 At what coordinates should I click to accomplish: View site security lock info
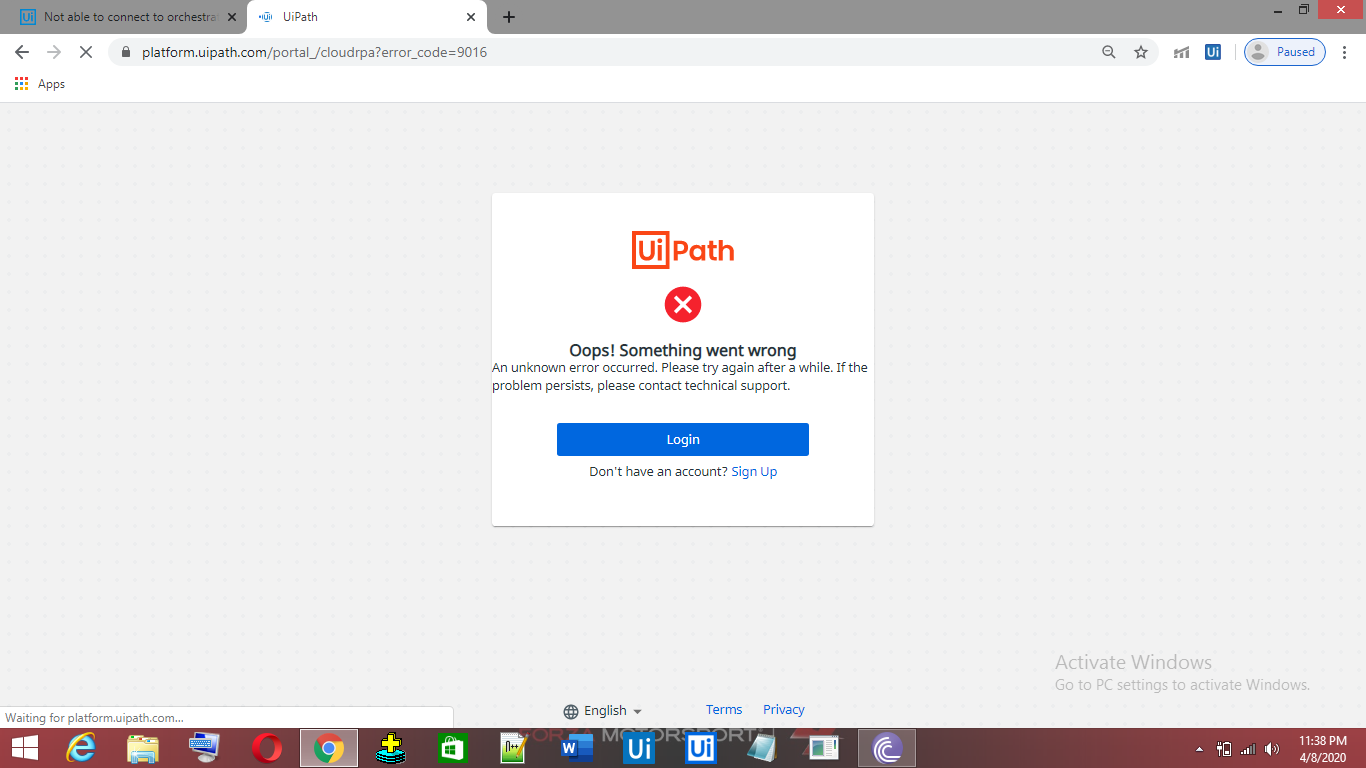coord(125,52)
